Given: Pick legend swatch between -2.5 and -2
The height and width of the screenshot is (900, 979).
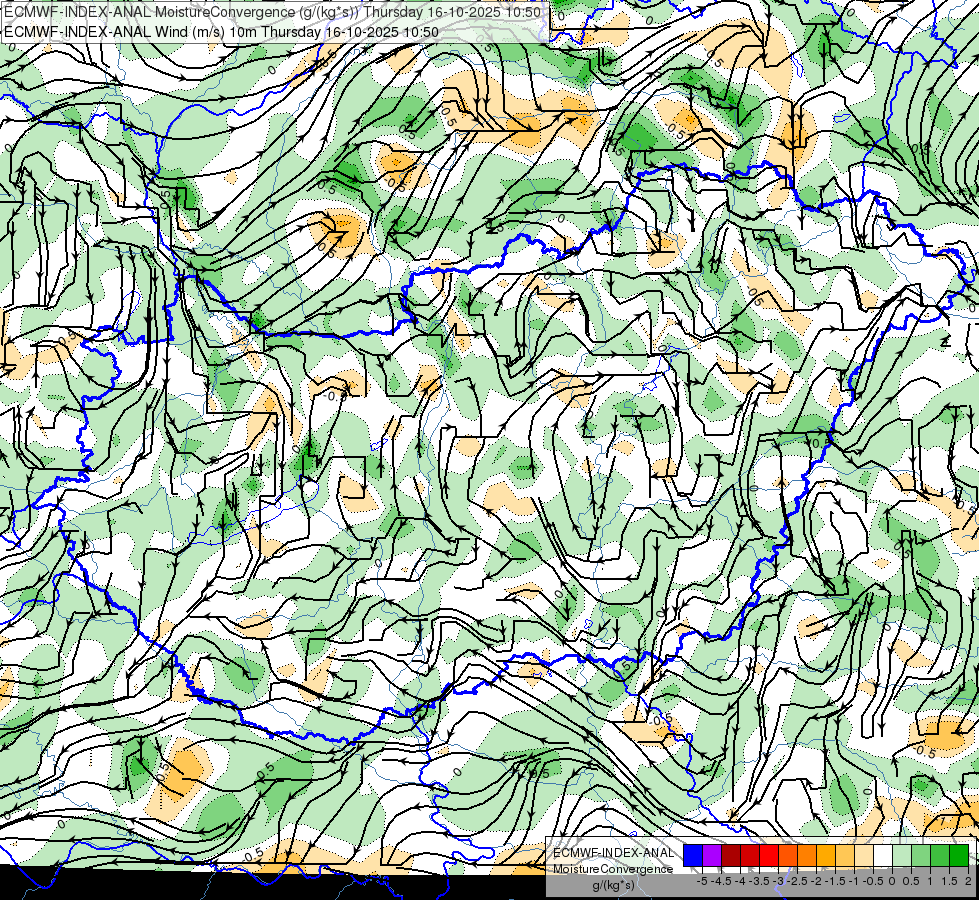Looking at the screenshot, I should point(807,856).
